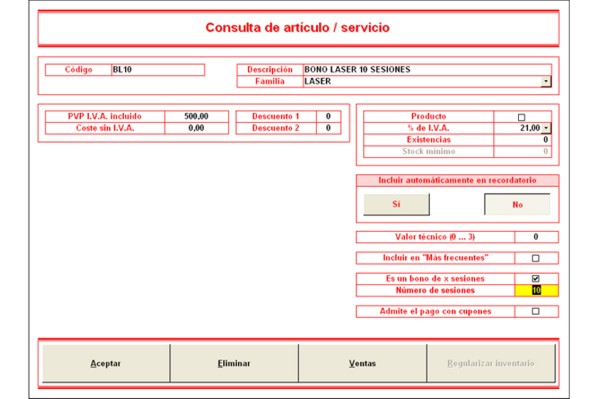Click the Eliminar button
This screenshot has height=399, width=598.
pyautogui.click(x=234, y=364)
